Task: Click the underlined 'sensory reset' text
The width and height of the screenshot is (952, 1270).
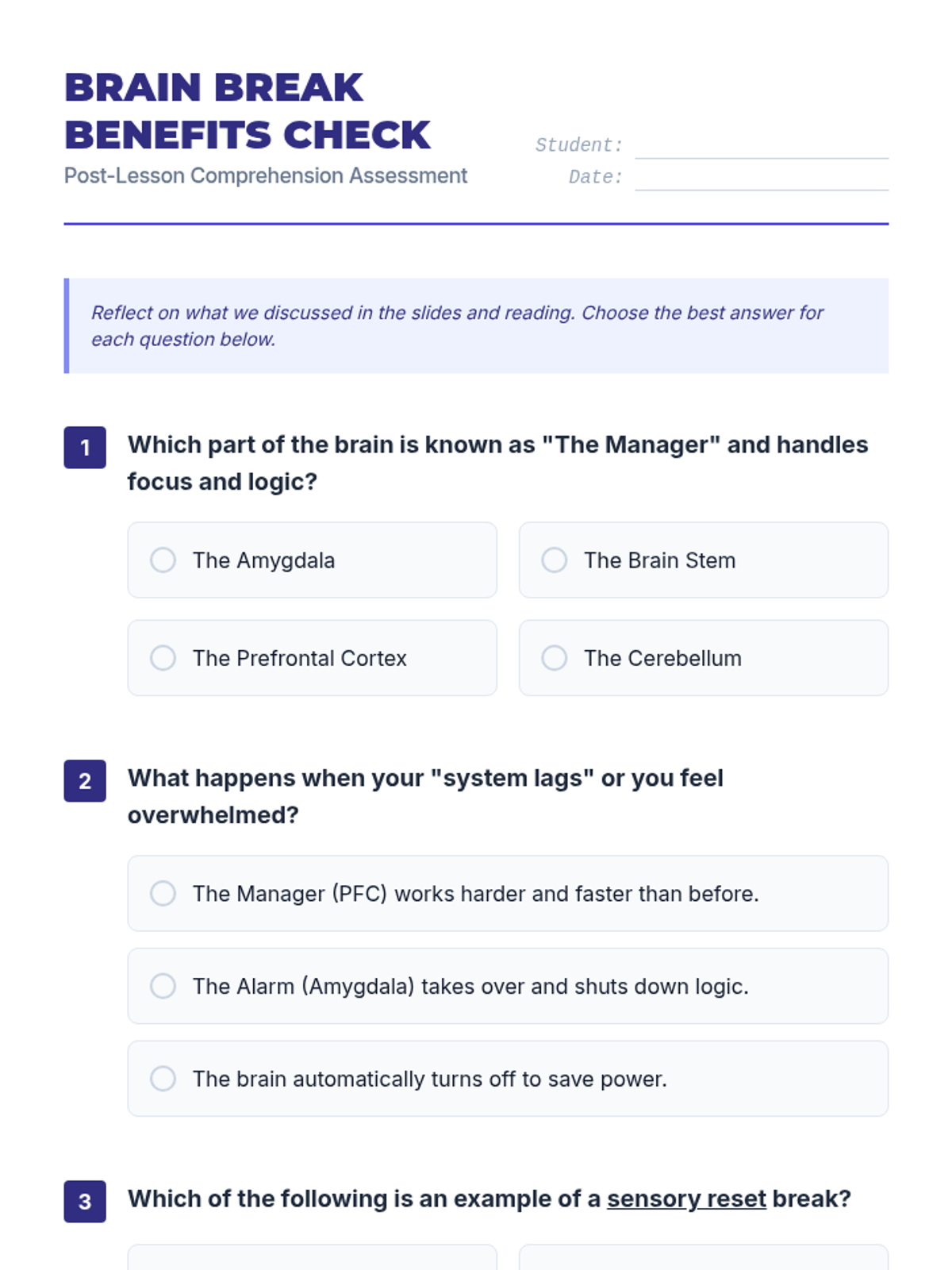Action: [x=686, y=1199]
